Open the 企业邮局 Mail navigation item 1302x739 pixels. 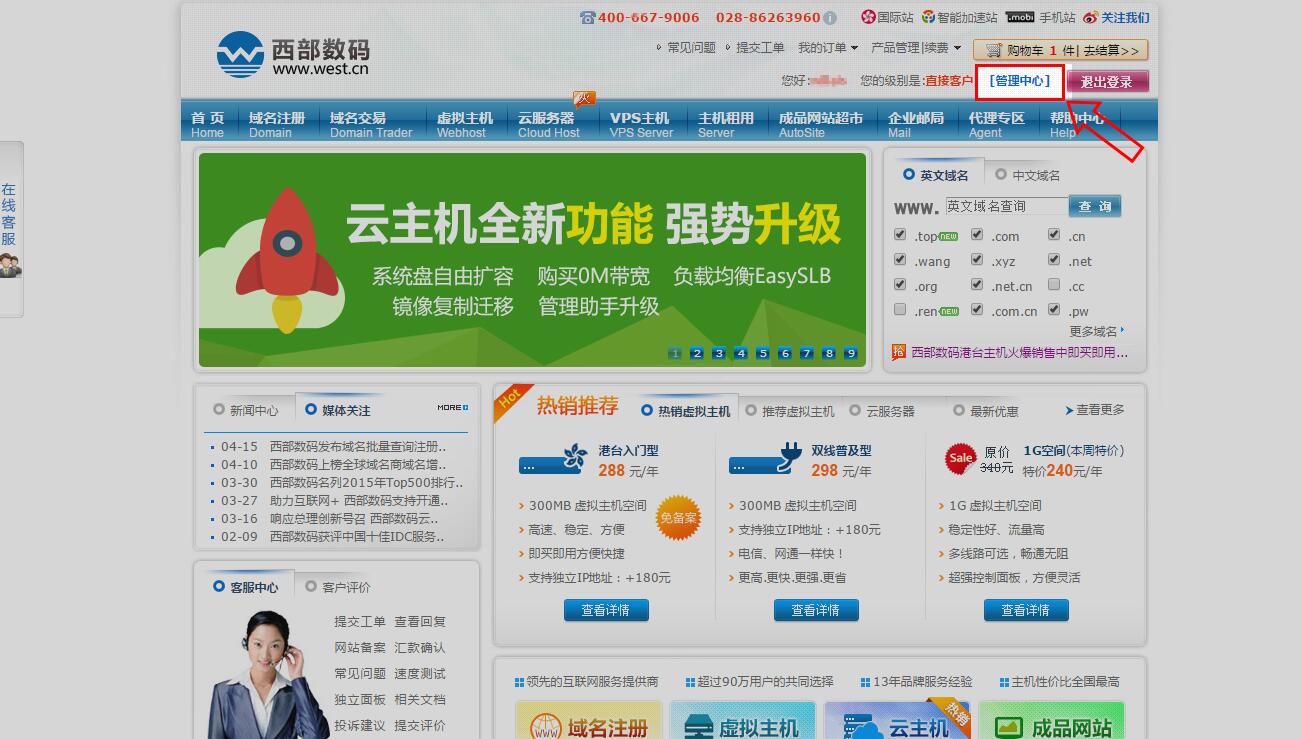pyautogui.click(x=916, y=124)
